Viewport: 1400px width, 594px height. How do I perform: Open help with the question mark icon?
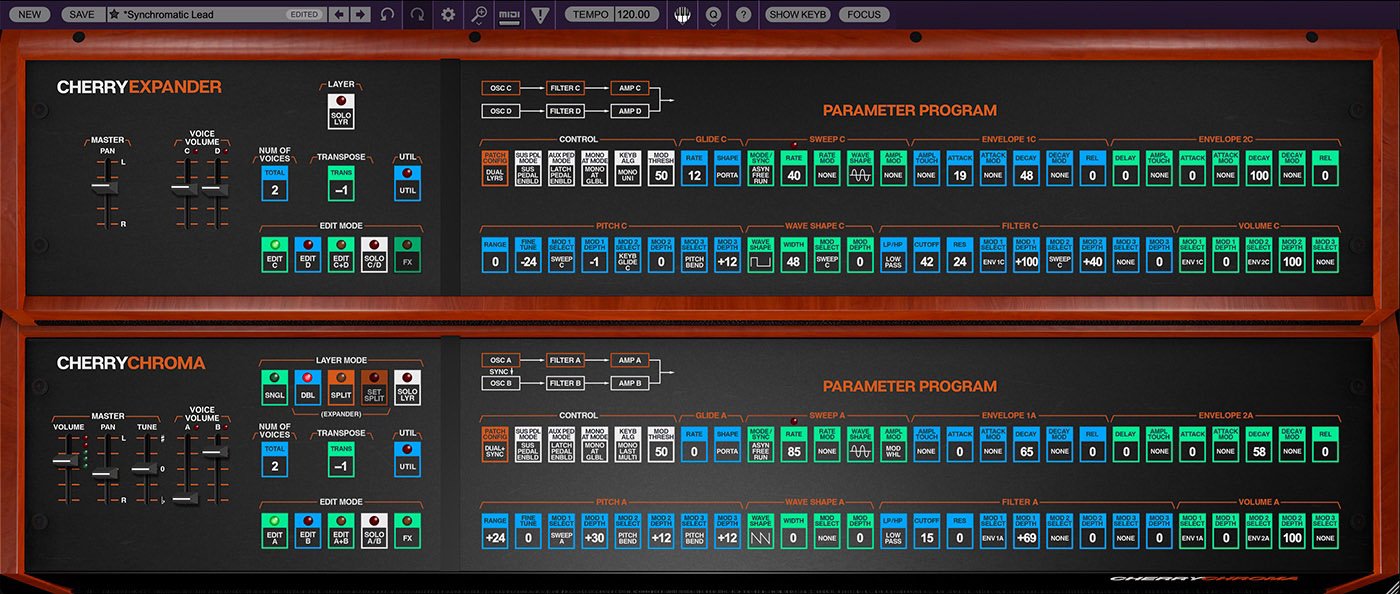point(743,15)
